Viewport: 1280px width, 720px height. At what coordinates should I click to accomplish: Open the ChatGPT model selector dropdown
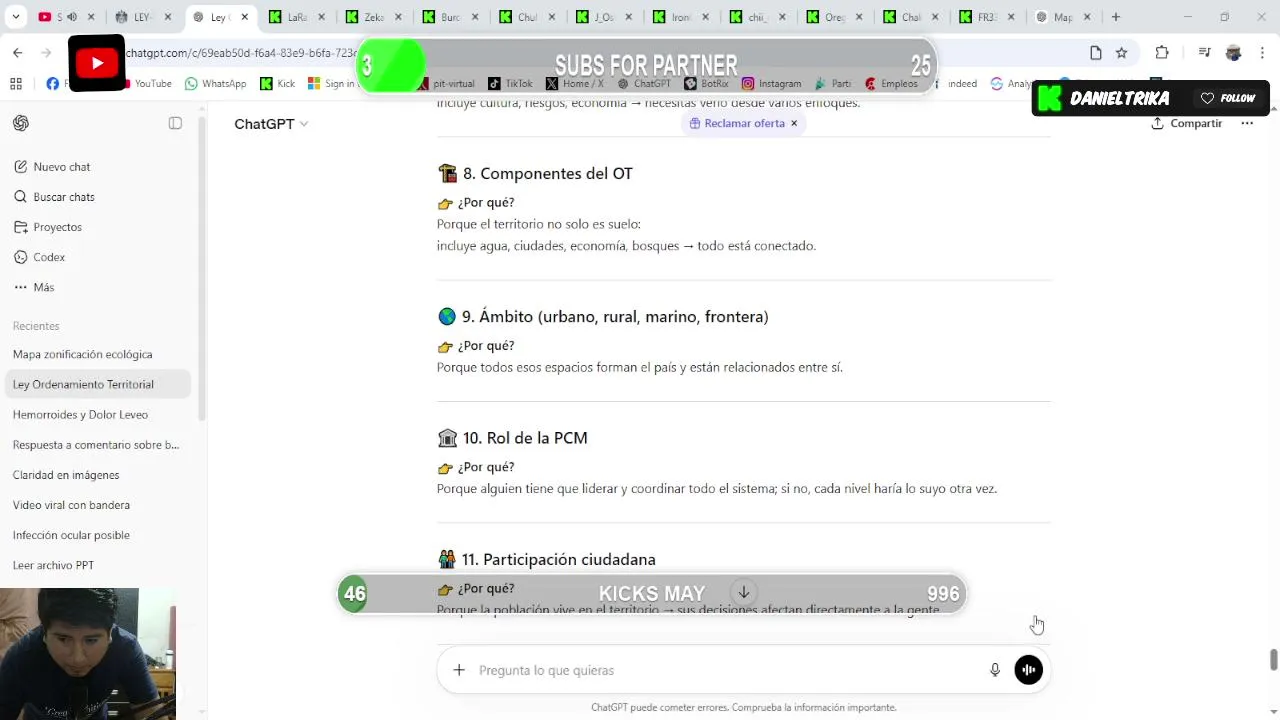pos(271,124)
